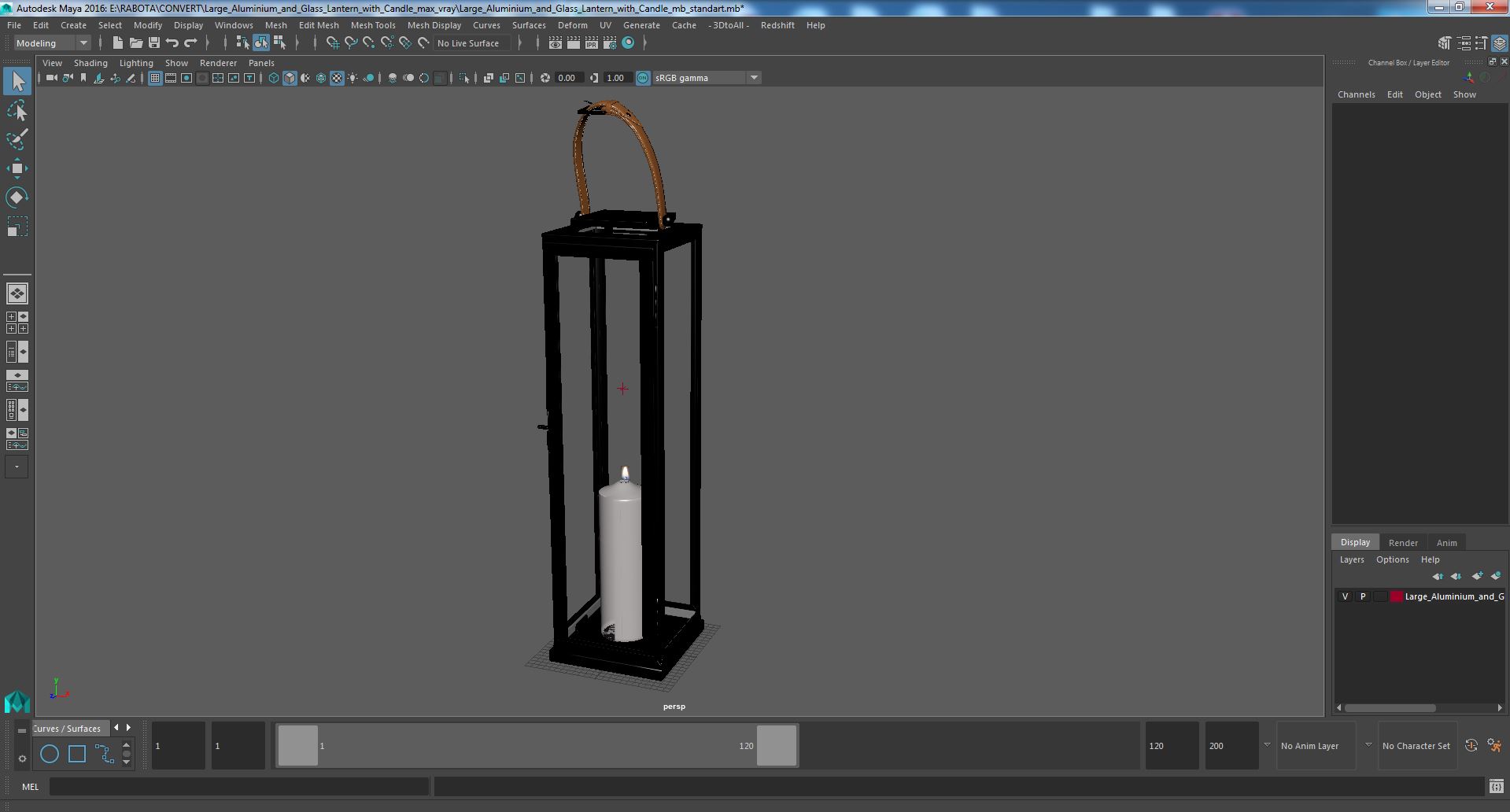The height and width of the screenshot is (812, 1510).
Task: Toggle textured display checker icon
Action: click(x=337, y=78)
